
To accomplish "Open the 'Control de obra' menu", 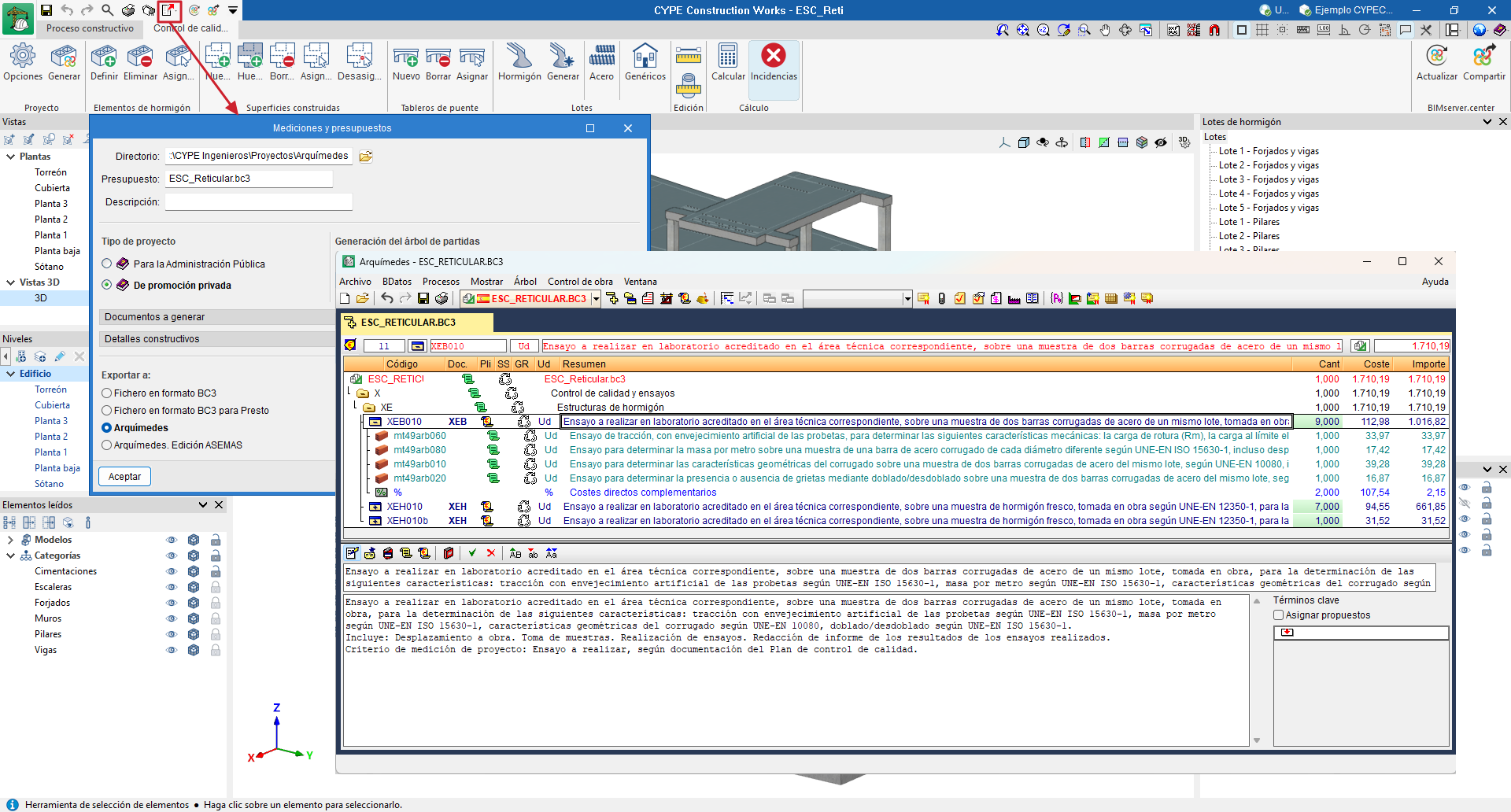I will pyautogui.click(x=580, y=282).
